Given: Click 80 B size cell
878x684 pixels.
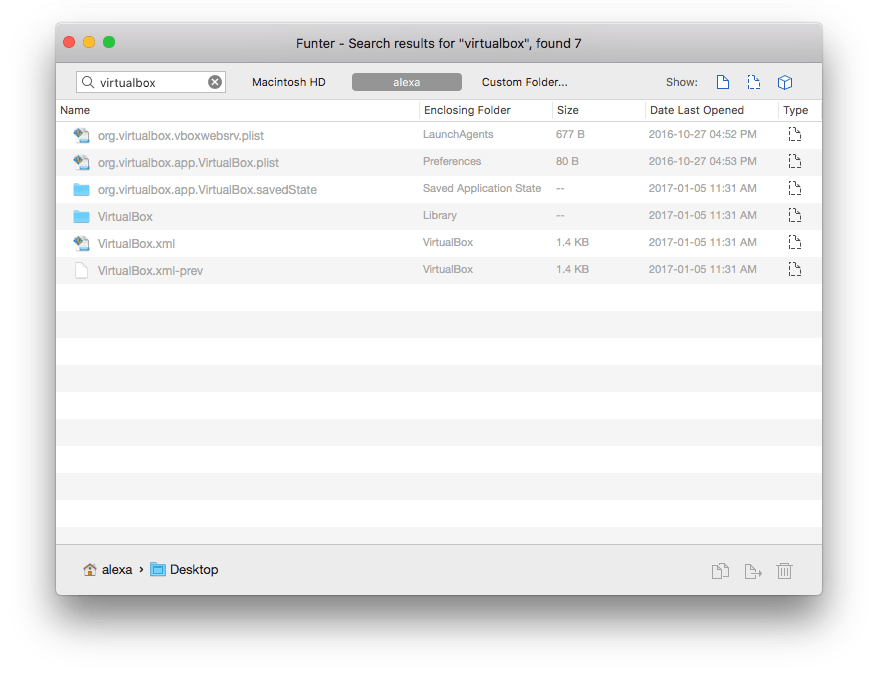Looking at the screenshot, I should [x=567, y=161].
